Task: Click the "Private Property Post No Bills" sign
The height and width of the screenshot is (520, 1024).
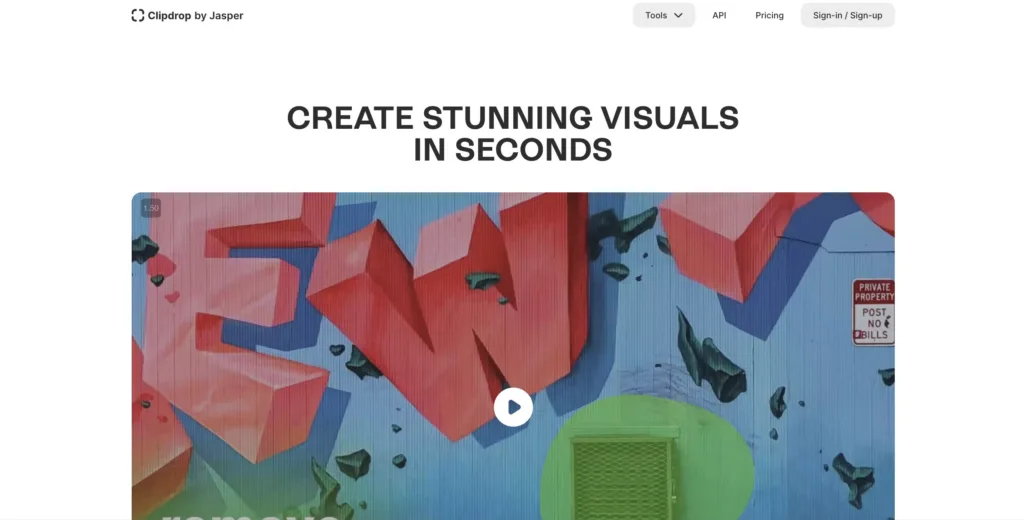Action: pyautogui.click(x=873, y=312)
